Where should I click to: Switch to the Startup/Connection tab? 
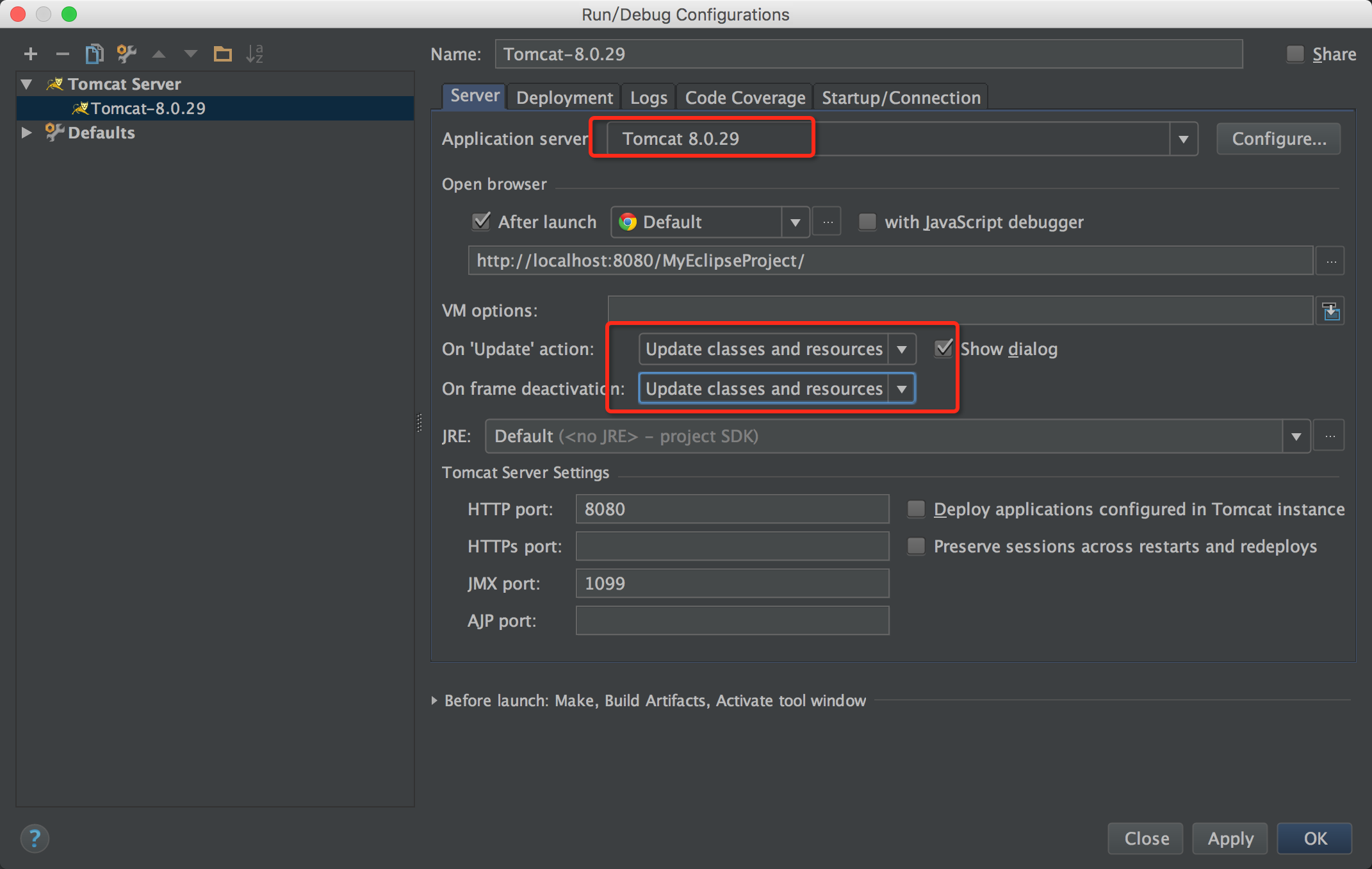901,97
